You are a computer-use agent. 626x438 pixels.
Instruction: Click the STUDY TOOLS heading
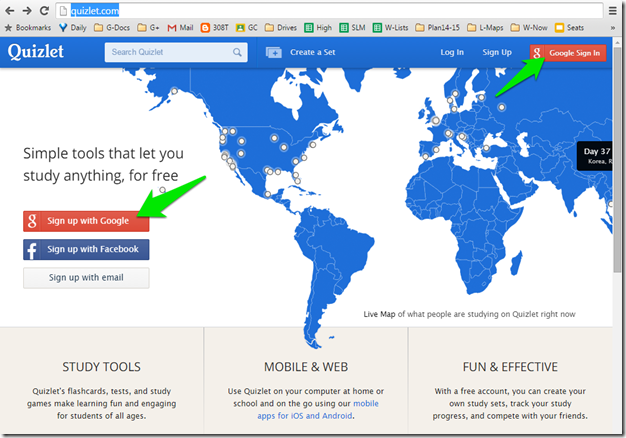click(x=101, y=367)
